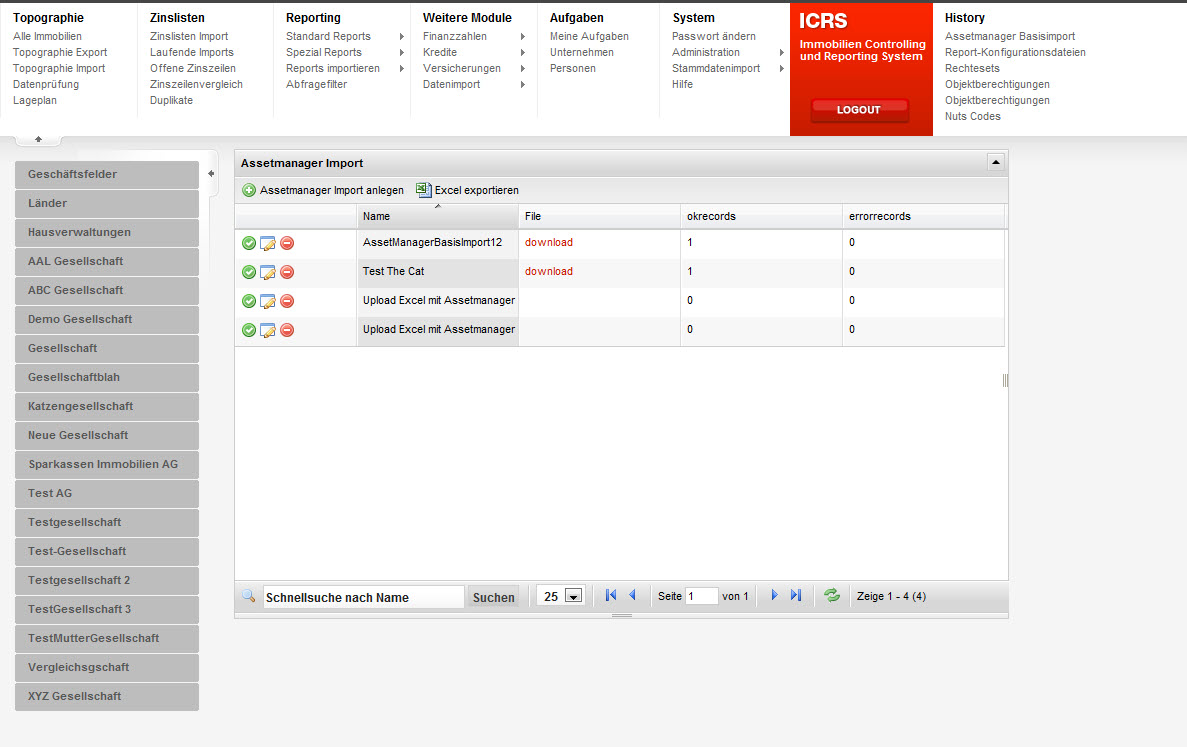Open Passwort ändern menu item
Viewport: 1187px width, 747px height.
click(714, 36)
